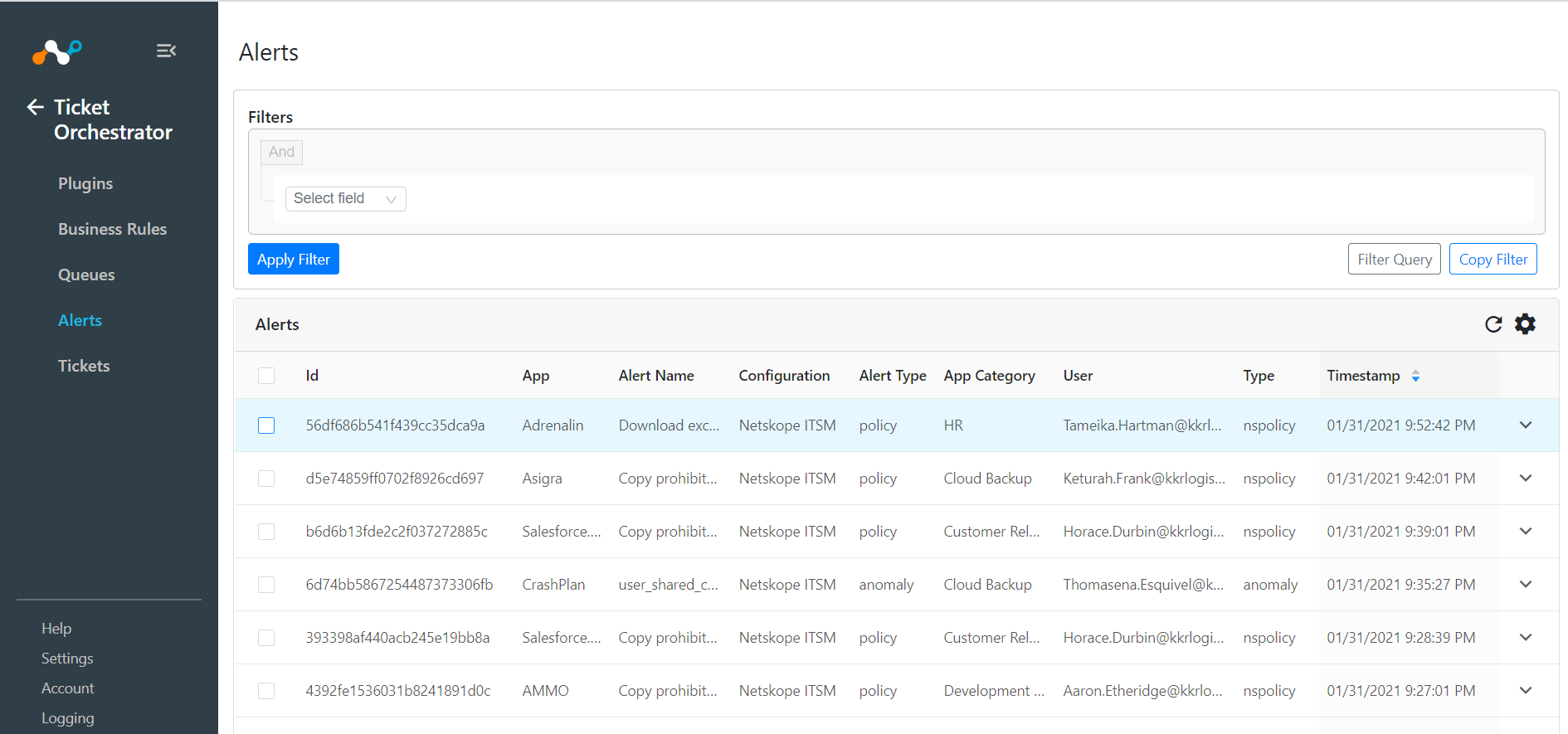Image resolution: width=1568 pixels, height=734 pixels.
Task: Expand row timestamped 9:39:01 PM
Action: tap(1526, 531)
